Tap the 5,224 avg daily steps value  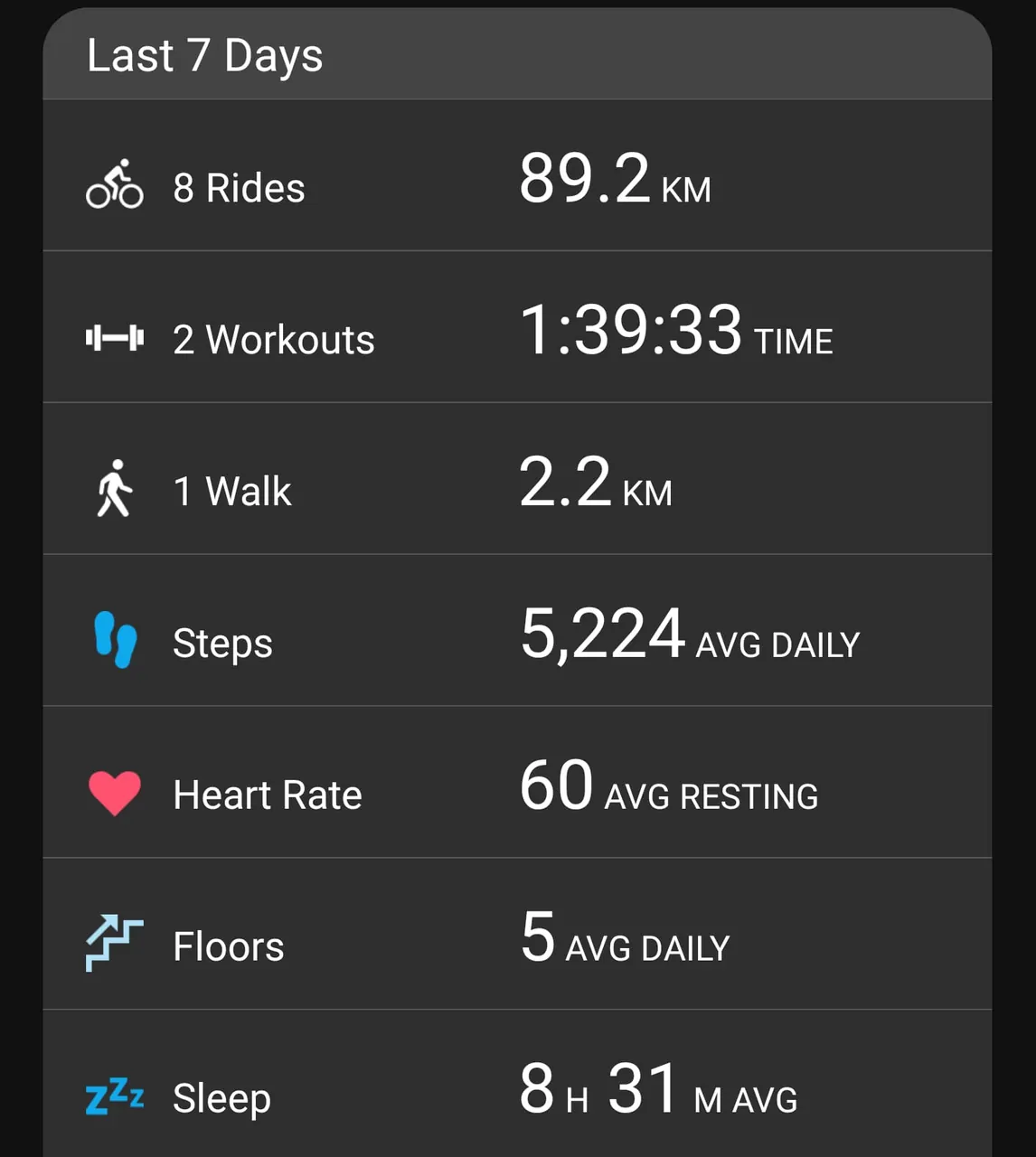(690, 635)
